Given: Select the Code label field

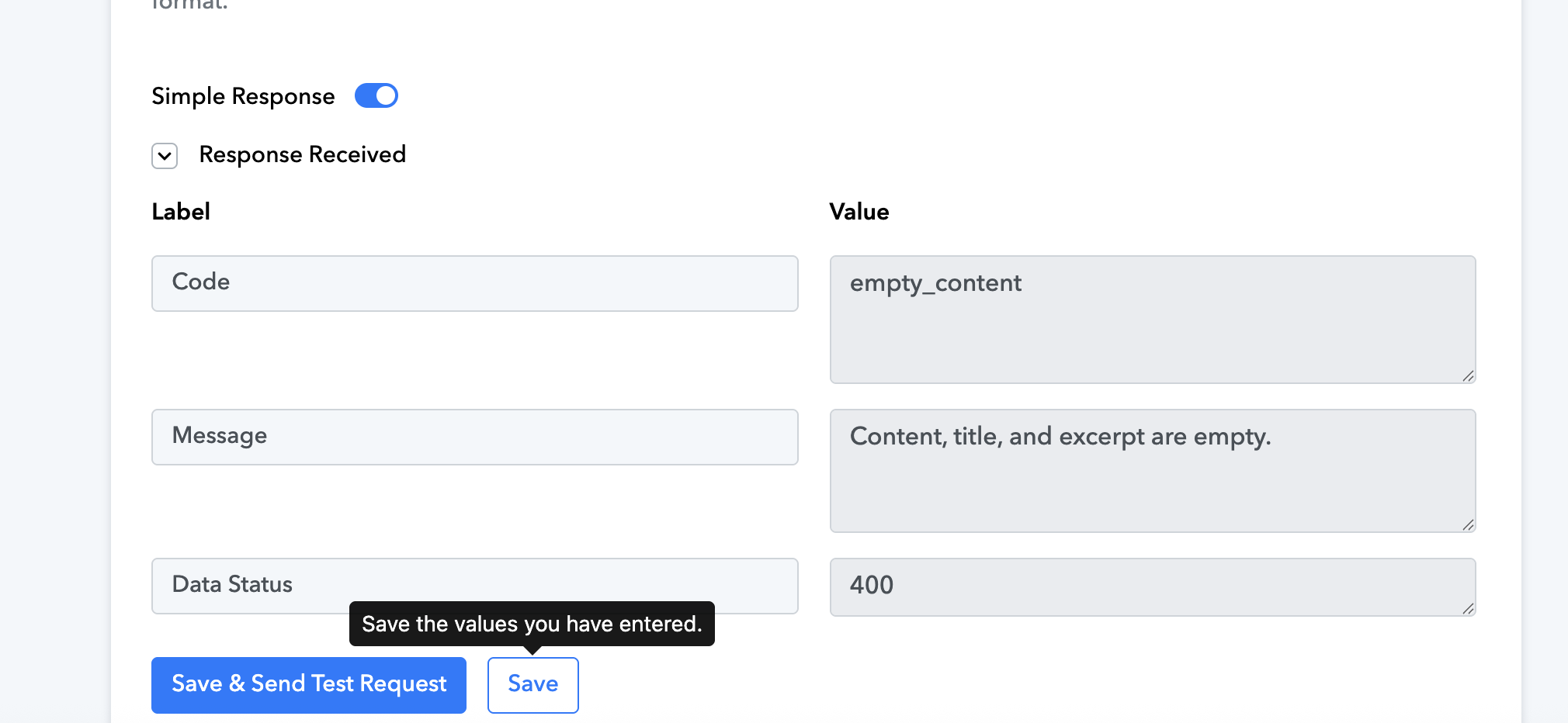Looking at the screenshot, I should coord(475,283).
